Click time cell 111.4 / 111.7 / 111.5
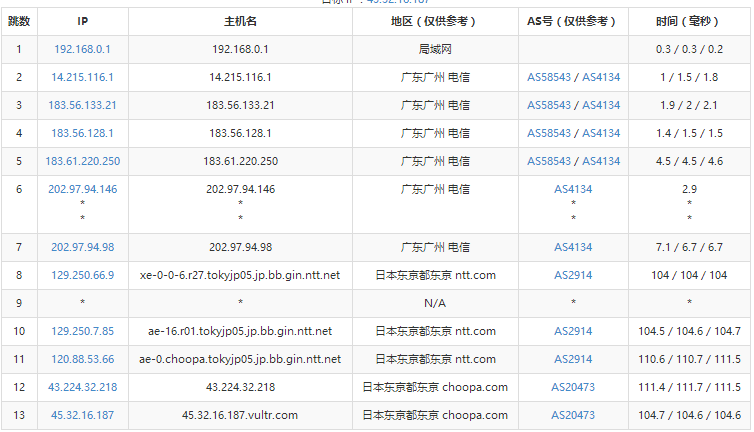The width and height of the screenshot is (754, 432). (689, 387)
